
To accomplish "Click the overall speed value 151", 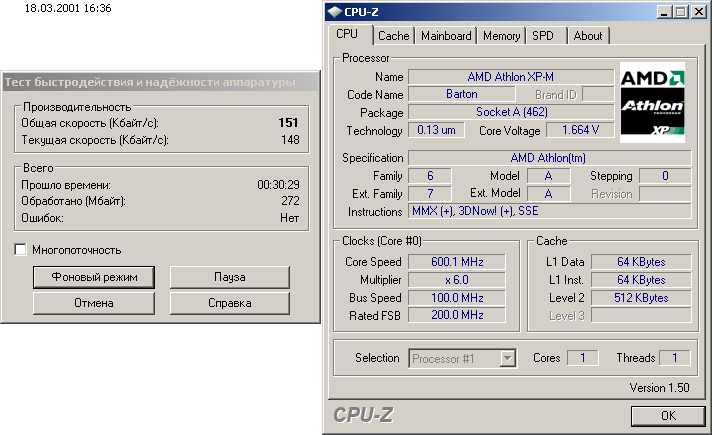I will [x=288, y=123].
